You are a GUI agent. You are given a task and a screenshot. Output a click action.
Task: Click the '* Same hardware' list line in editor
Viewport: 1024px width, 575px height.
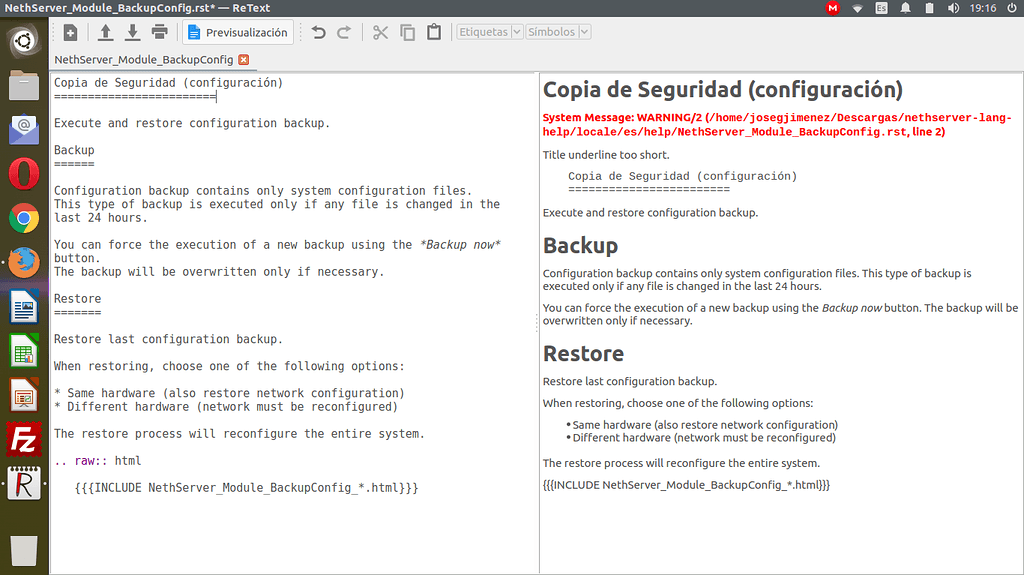[229, 393]
